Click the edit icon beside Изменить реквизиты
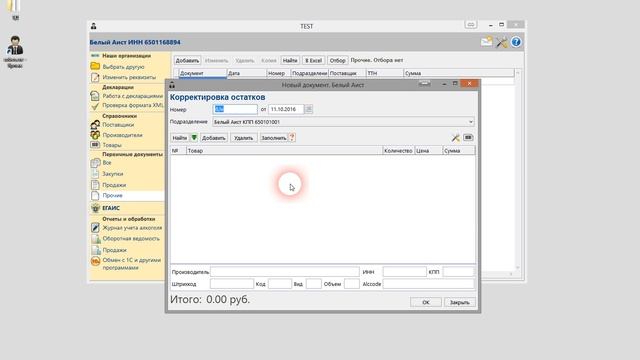 click(95, 77)
